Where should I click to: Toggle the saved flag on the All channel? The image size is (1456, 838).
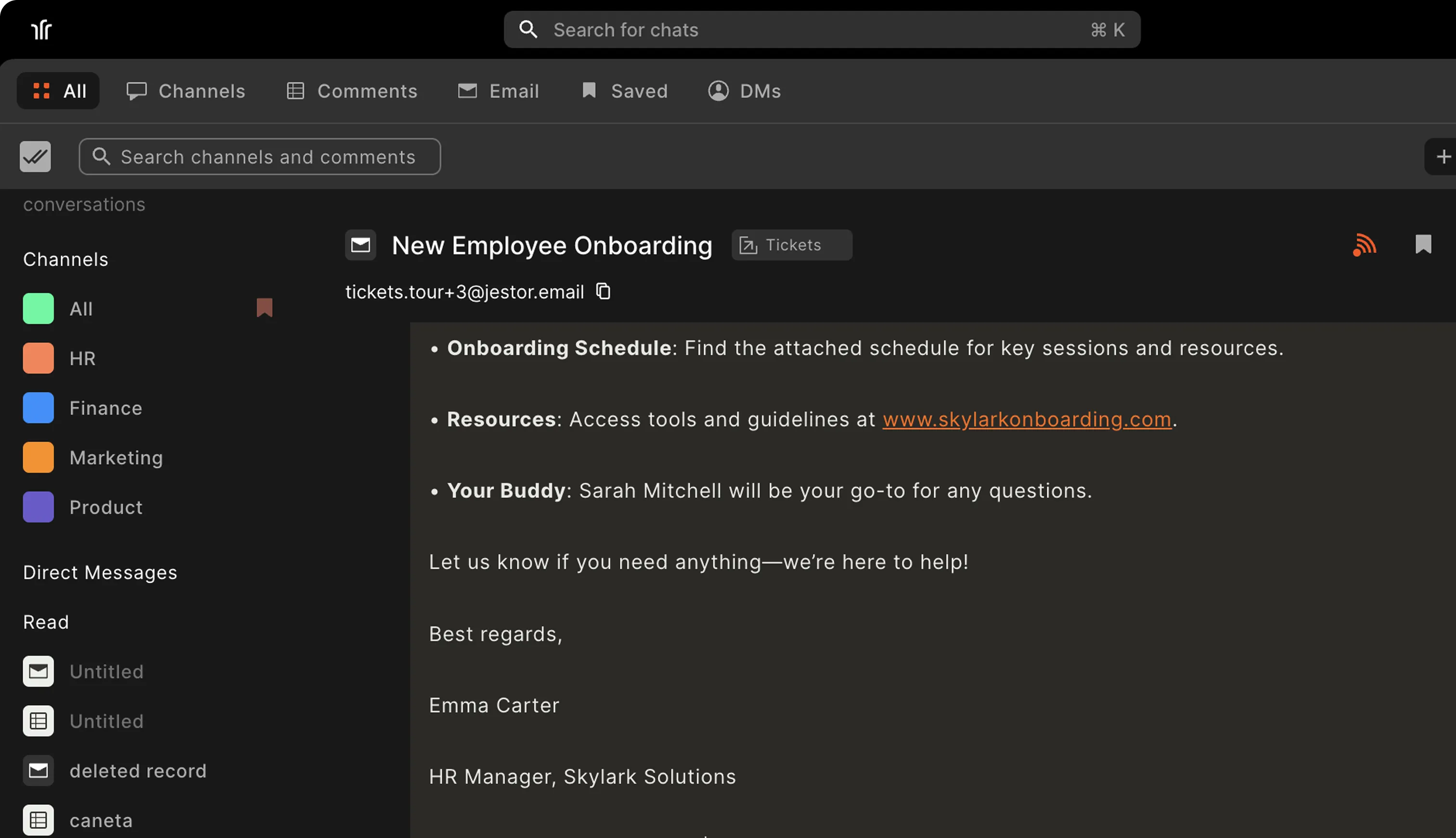(x=265, y=308)
